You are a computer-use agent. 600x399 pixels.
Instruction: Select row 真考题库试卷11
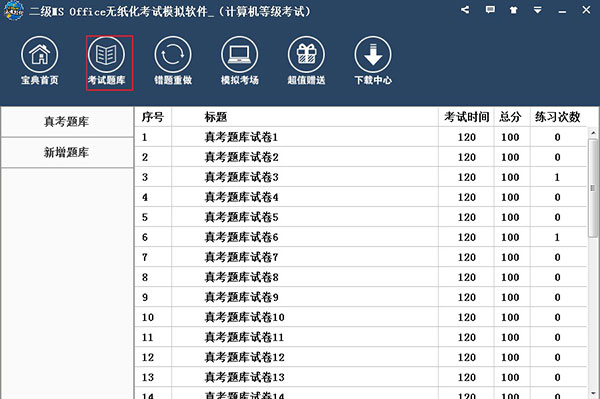361,337
